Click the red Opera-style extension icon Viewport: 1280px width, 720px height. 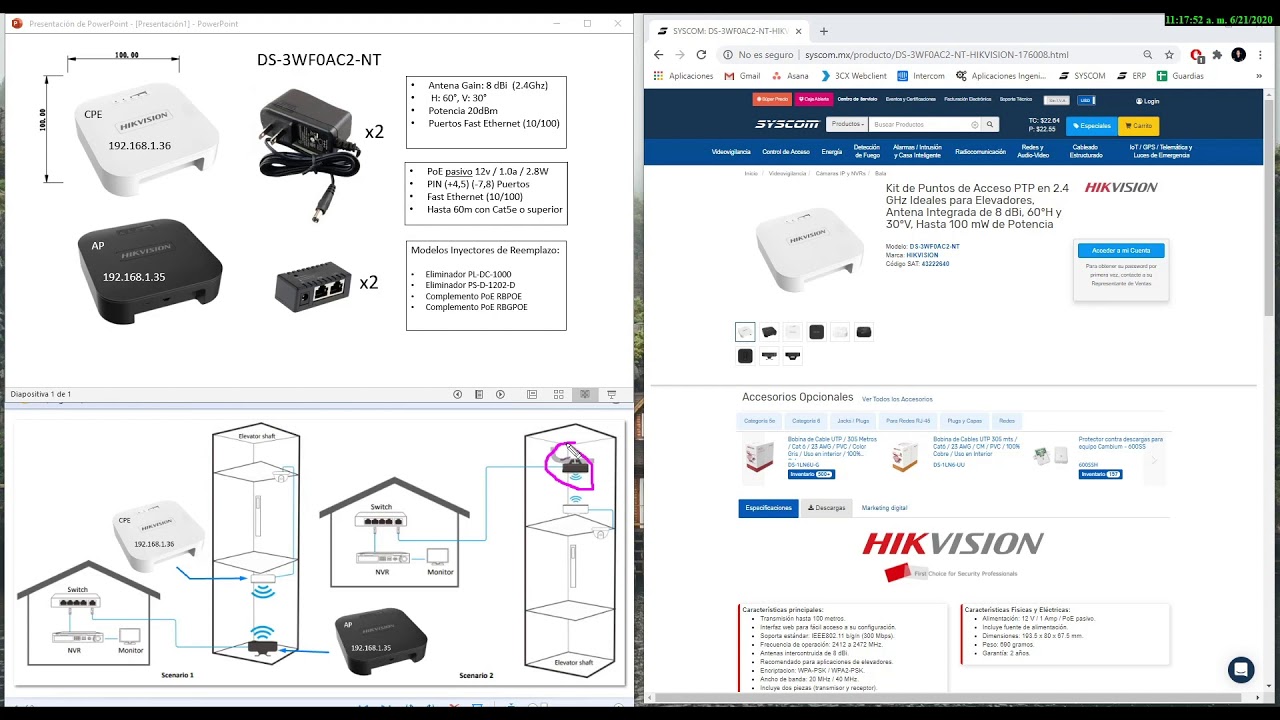1196,55
